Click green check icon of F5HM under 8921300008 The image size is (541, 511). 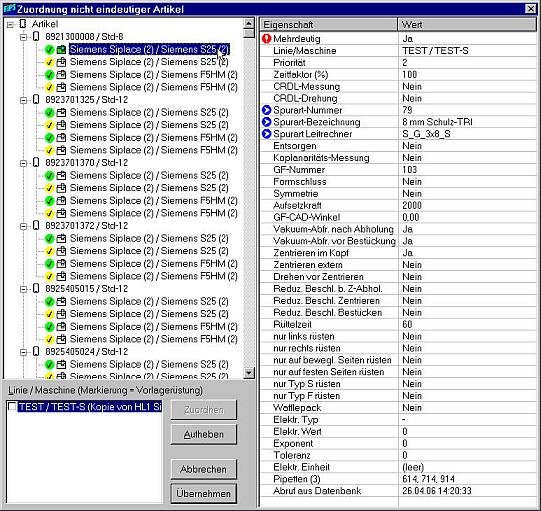(x=50, y=75)
